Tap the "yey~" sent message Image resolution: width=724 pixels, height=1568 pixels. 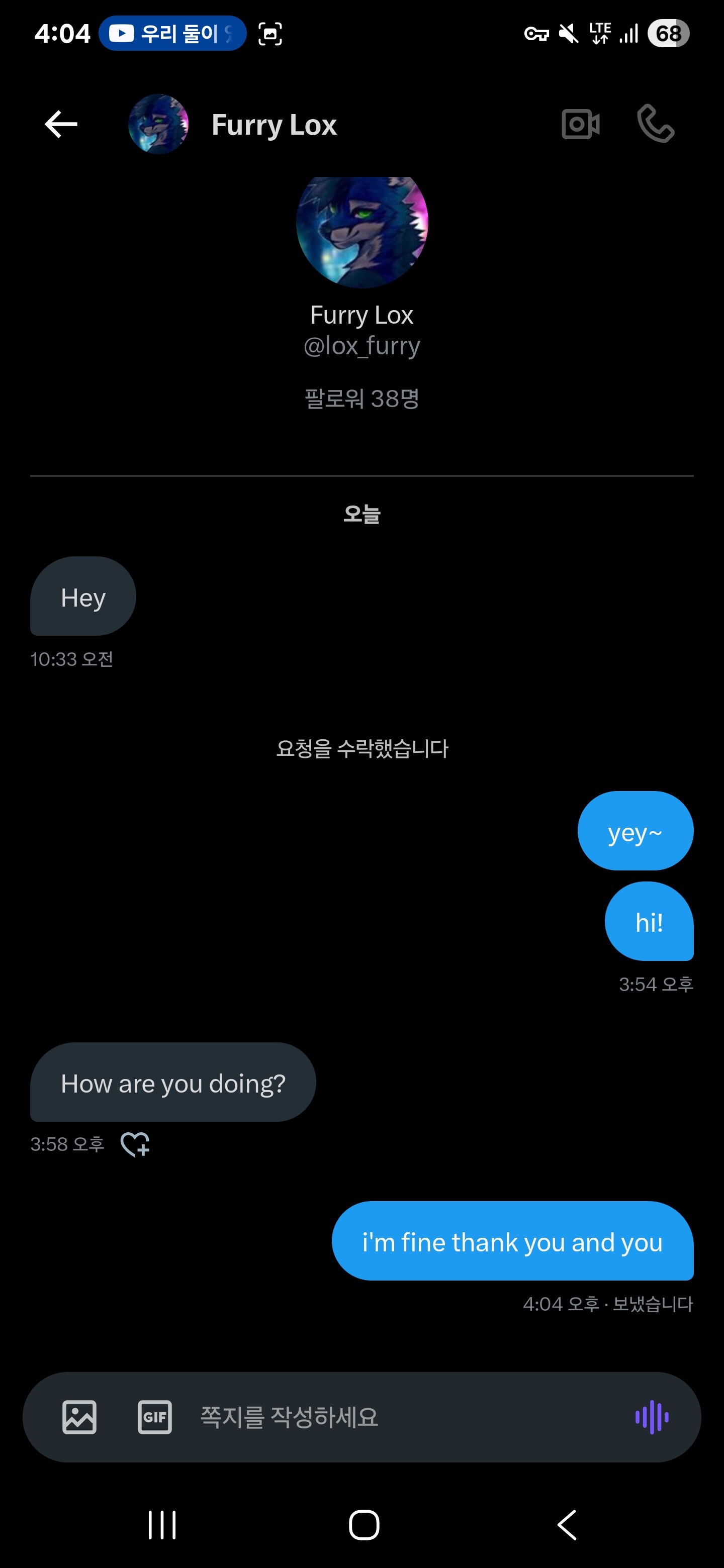pos(635,831)
